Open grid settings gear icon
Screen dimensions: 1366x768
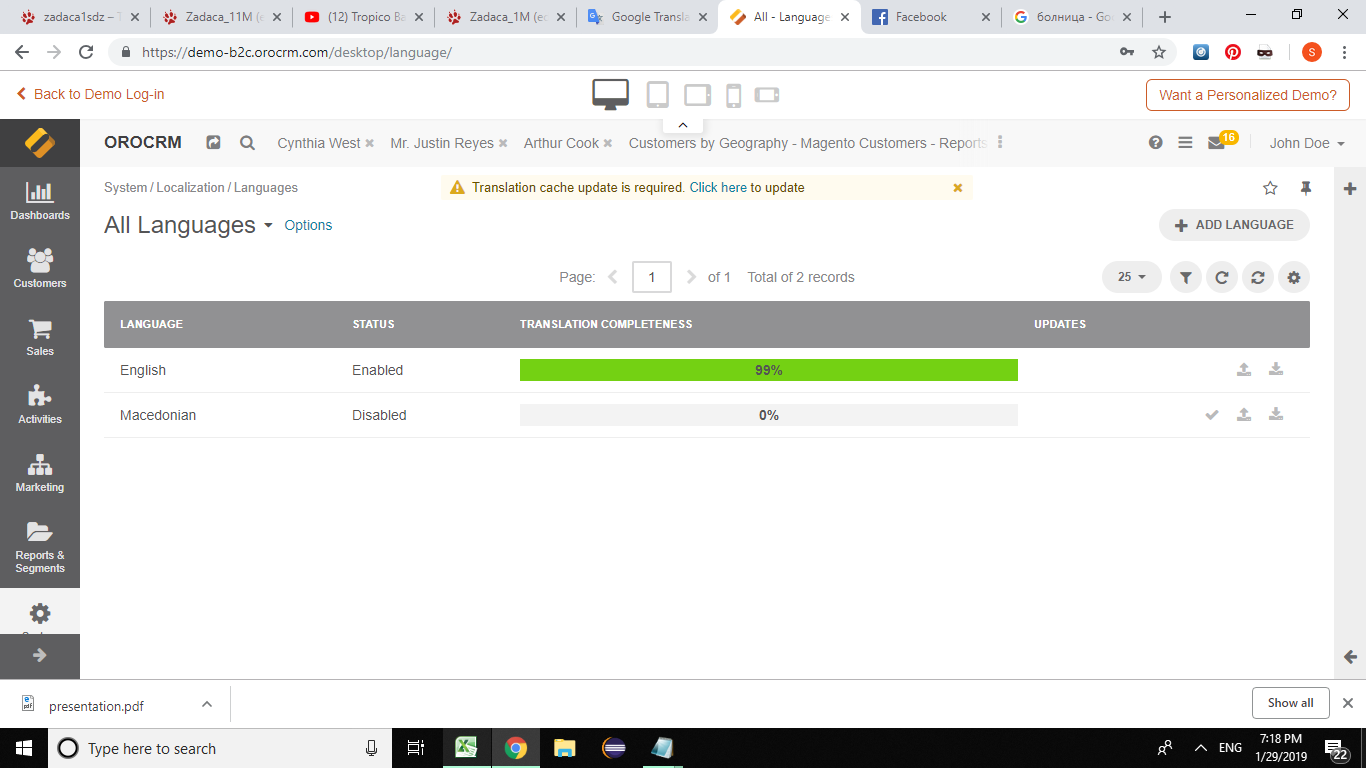tap(1293, 278)
